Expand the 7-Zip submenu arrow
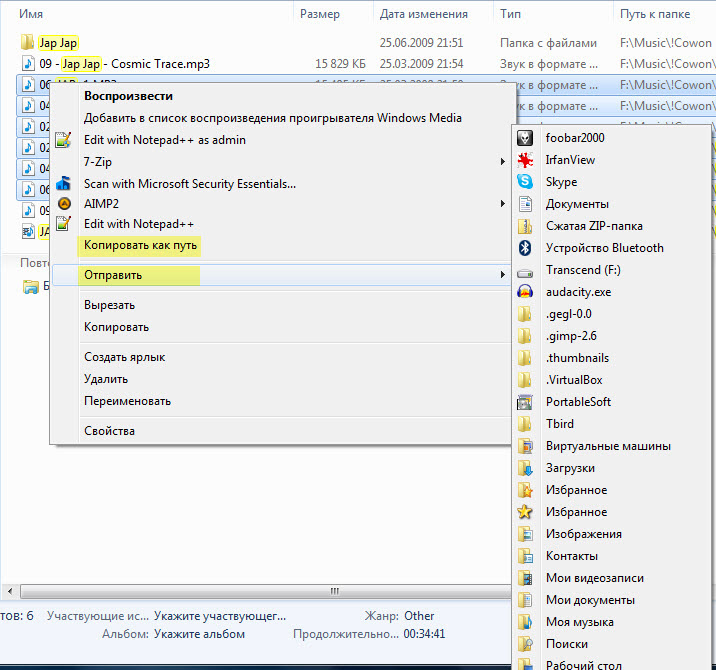 (x=503, y=162)
